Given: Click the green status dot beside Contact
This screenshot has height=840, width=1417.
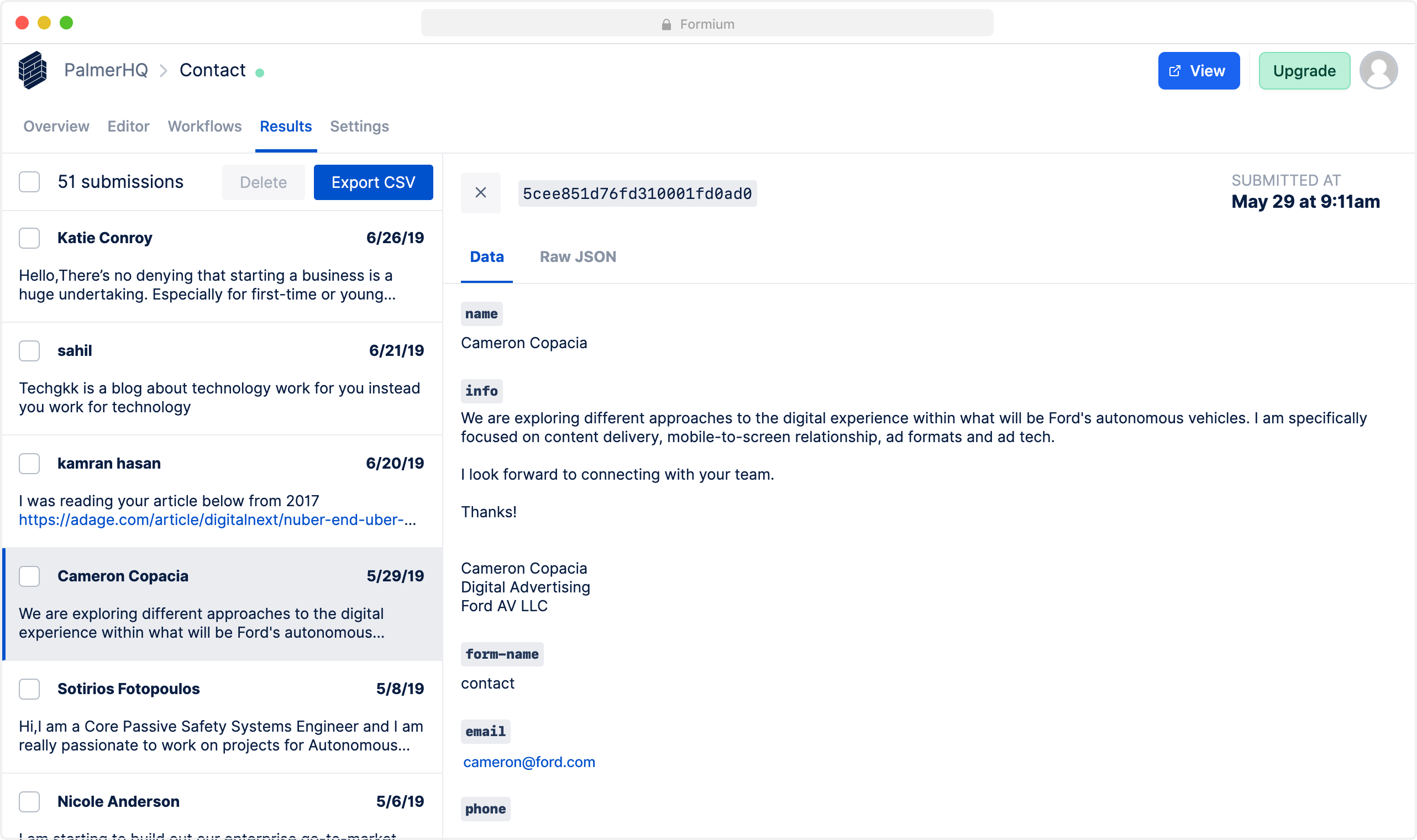Looking at the screenshot, I should coord(260,72).
